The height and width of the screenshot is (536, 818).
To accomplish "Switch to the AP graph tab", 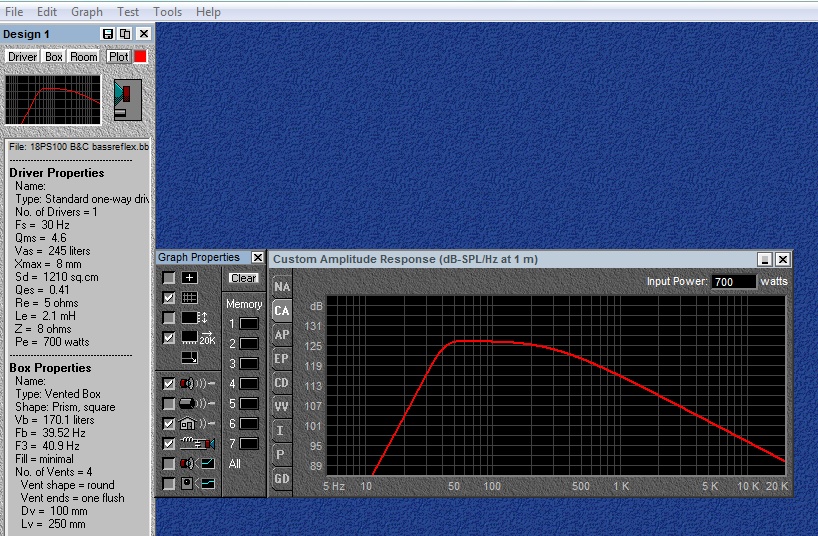I will (x=282, y=335).
